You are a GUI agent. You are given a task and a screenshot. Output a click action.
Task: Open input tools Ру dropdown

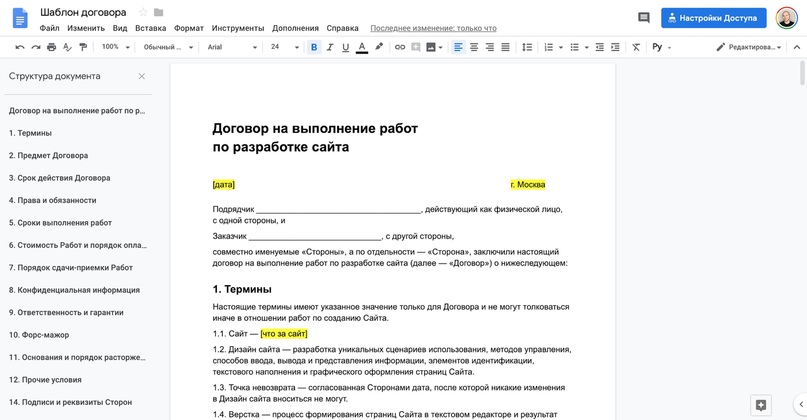pyautogui.click(x=661, y=47)
